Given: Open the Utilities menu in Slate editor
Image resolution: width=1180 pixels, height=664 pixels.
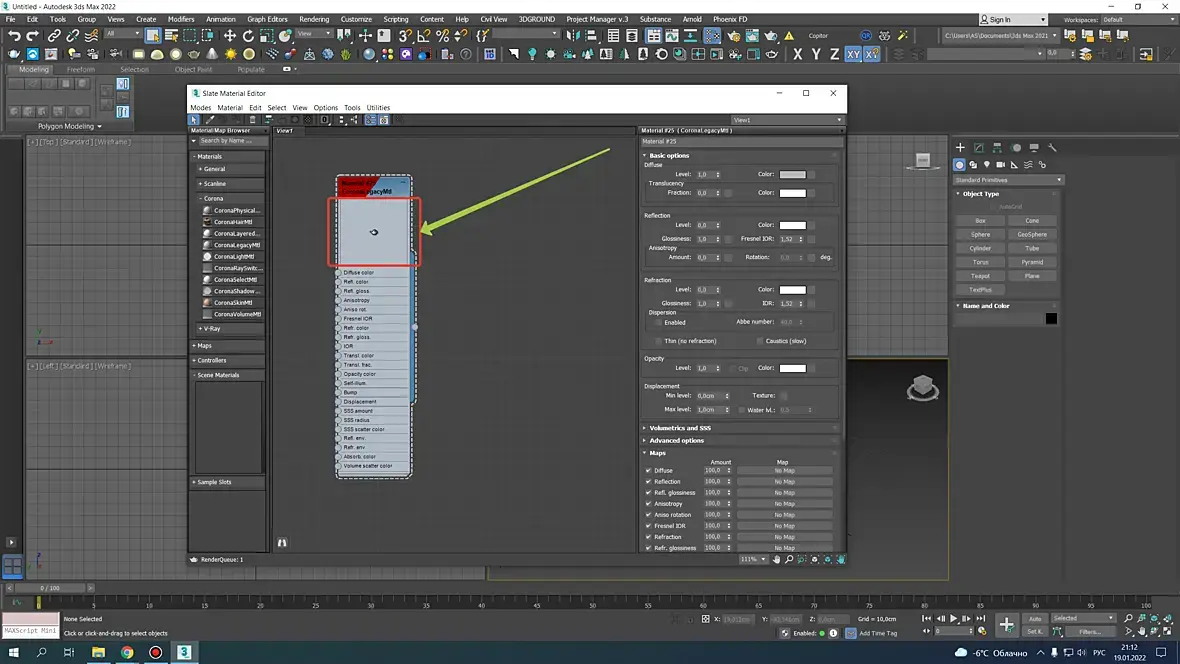Looking at the screenshot, I should [x=378, y=108].
